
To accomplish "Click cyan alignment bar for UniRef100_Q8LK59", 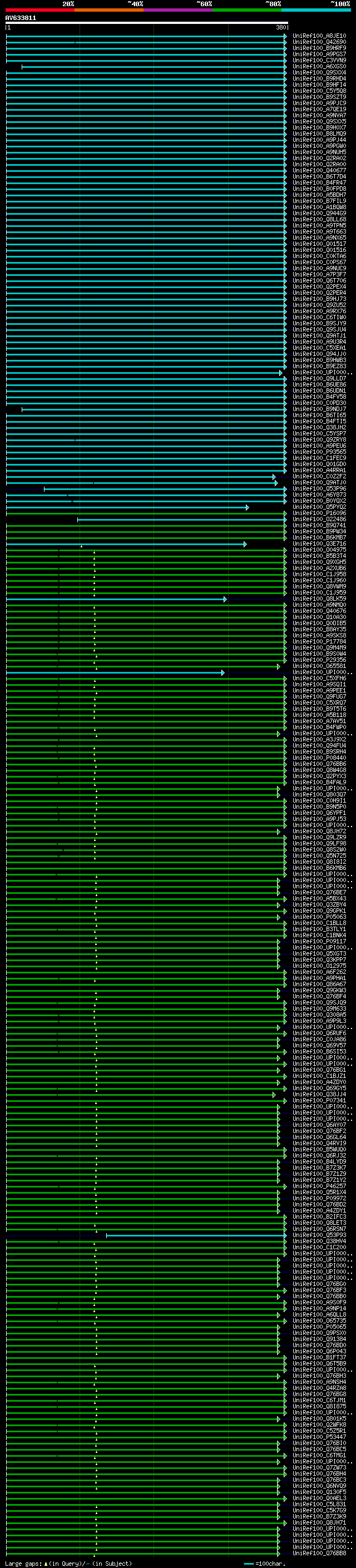I will tap(116, 600).
